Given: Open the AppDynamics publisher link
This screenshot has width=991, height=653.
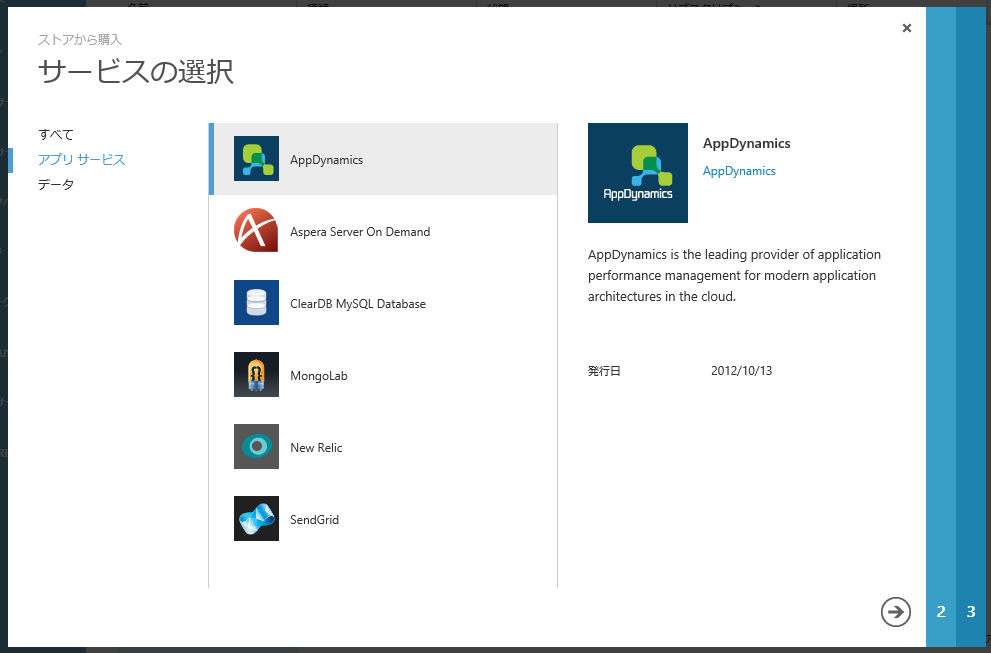Looking at the screenshot, I should (739, 171).
